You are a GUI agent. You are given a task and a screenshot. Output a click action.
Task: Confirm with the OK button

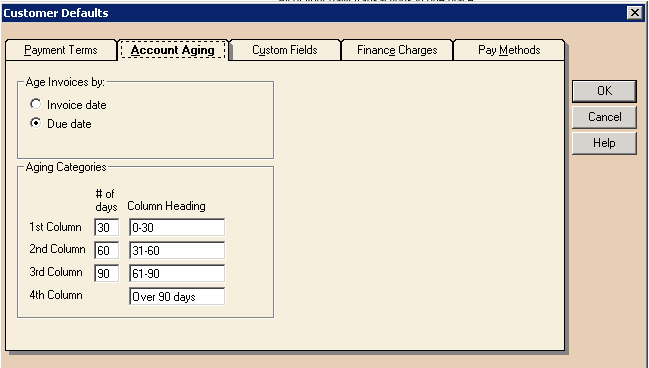604,91
